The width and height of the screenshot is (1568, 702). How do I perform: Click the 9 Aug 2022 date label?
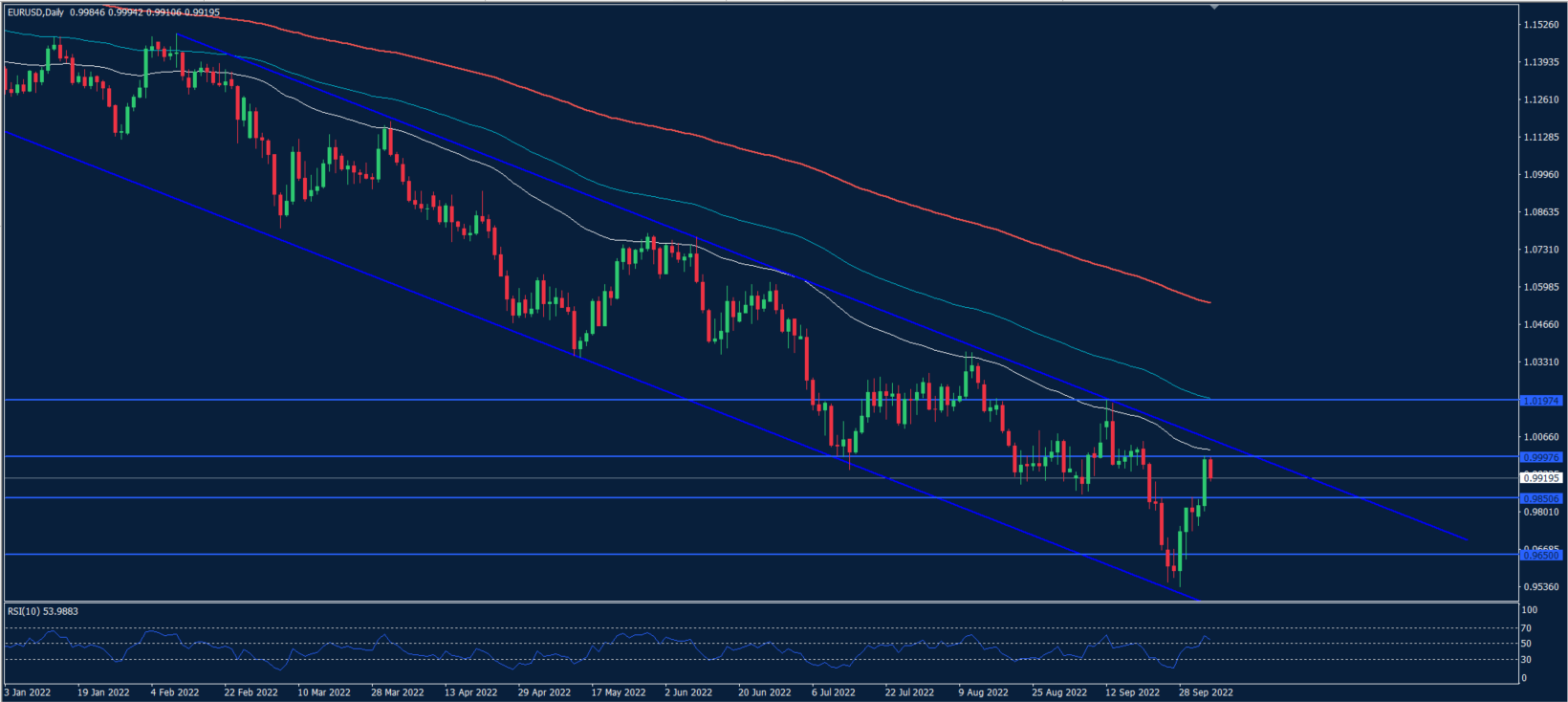[x=984, y=692]
